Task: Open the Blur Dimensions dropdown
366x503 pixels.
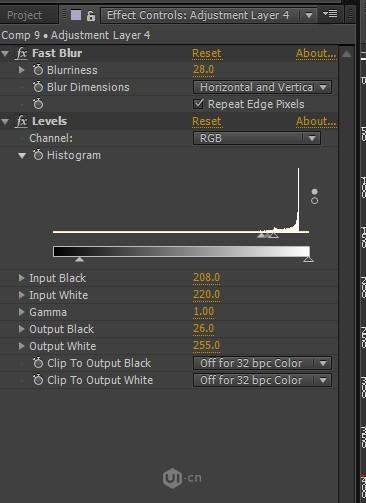Action: coord(262,87)
